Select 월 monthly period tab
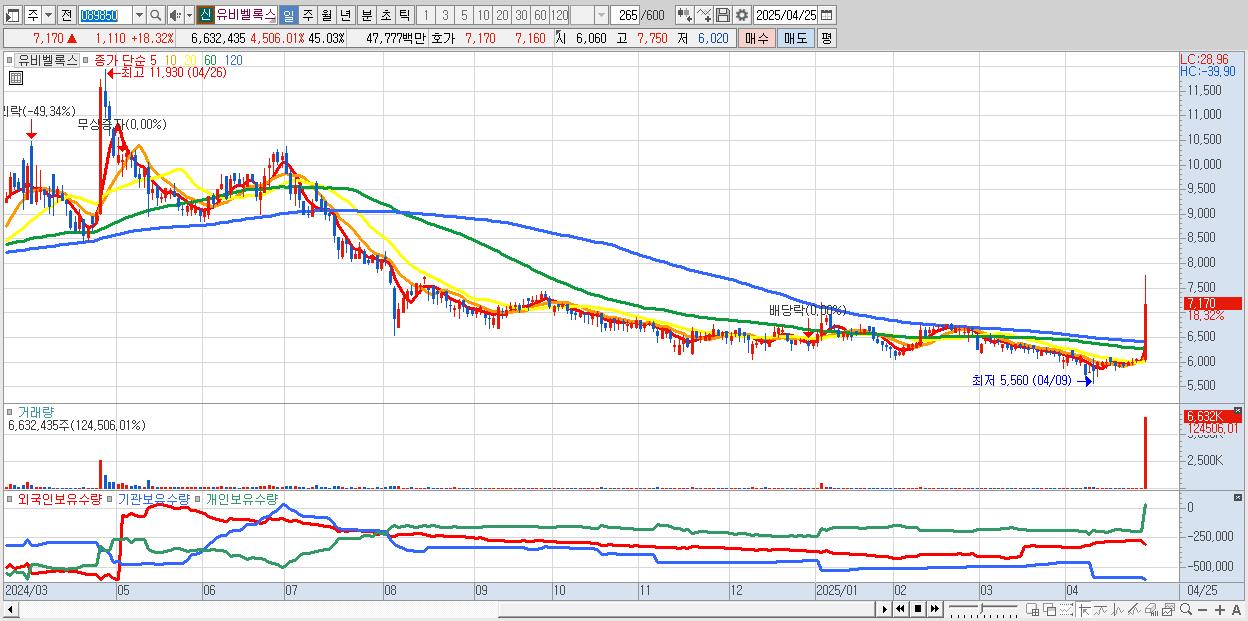This screenshot has width=1248, height=621. (327, 15)
